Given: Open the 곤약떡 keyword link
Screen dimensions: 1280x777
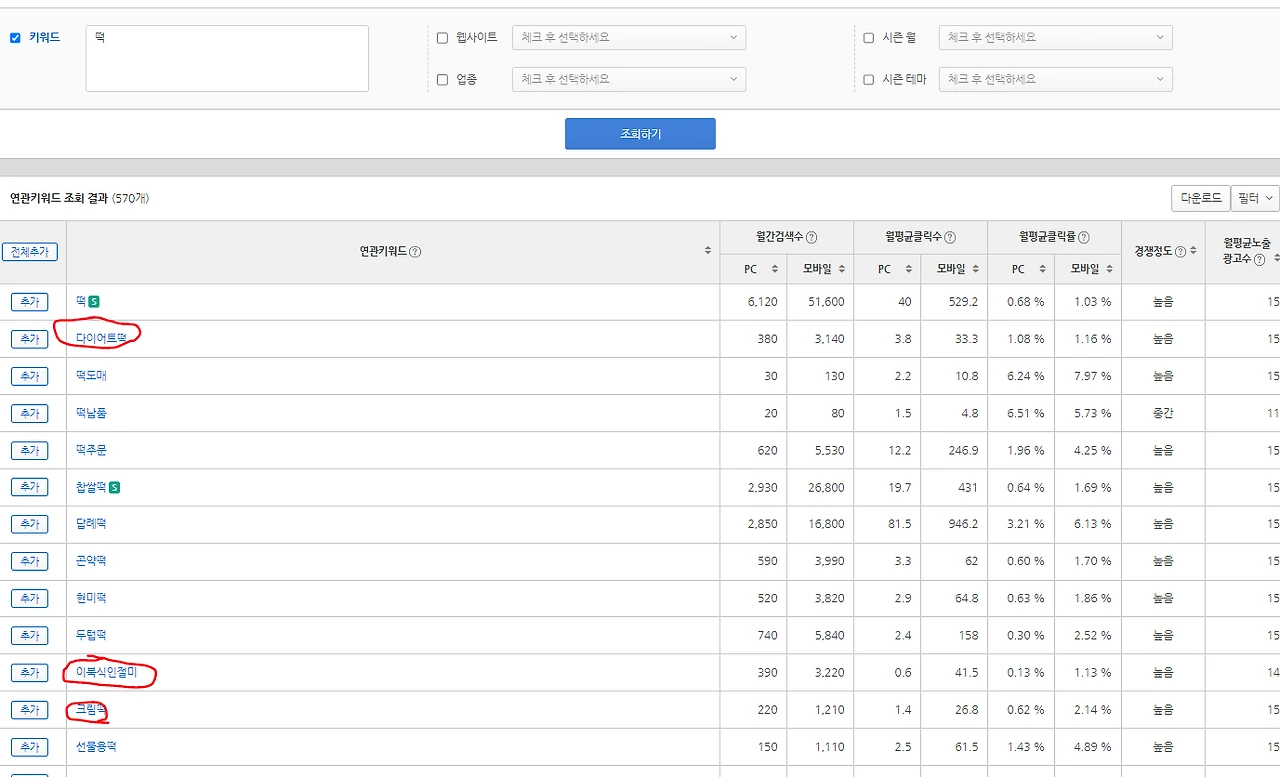Looking at the screenshot, I should (91, 561).
